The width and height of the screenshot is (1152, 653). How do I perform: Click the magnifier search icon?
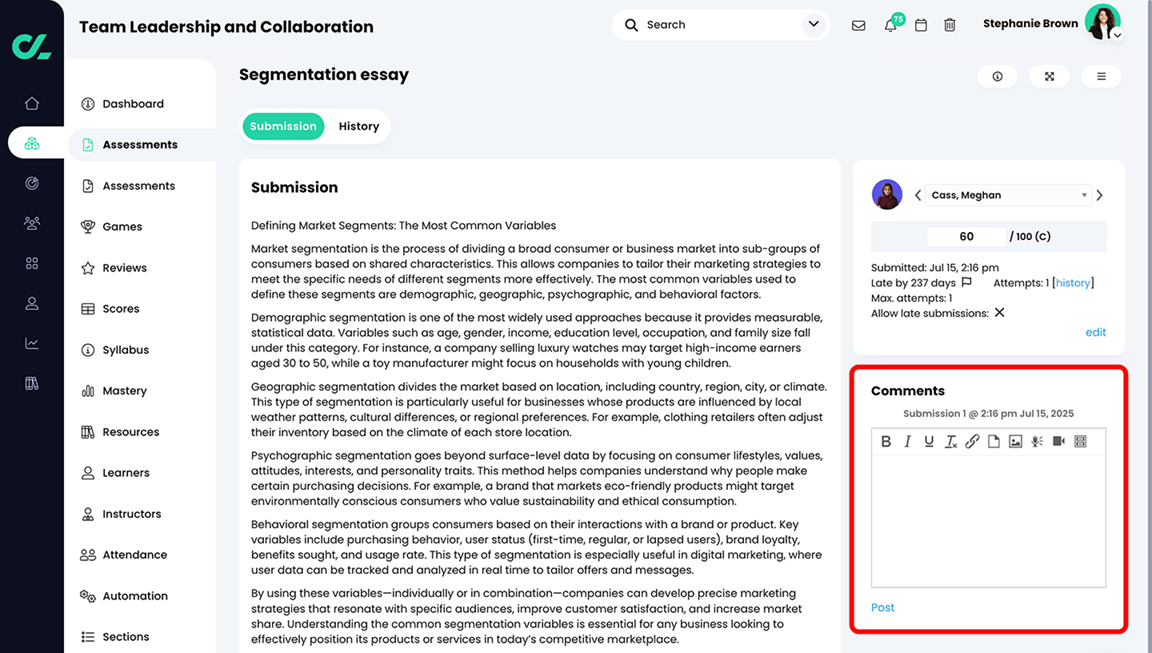click(x=631, y=25)
